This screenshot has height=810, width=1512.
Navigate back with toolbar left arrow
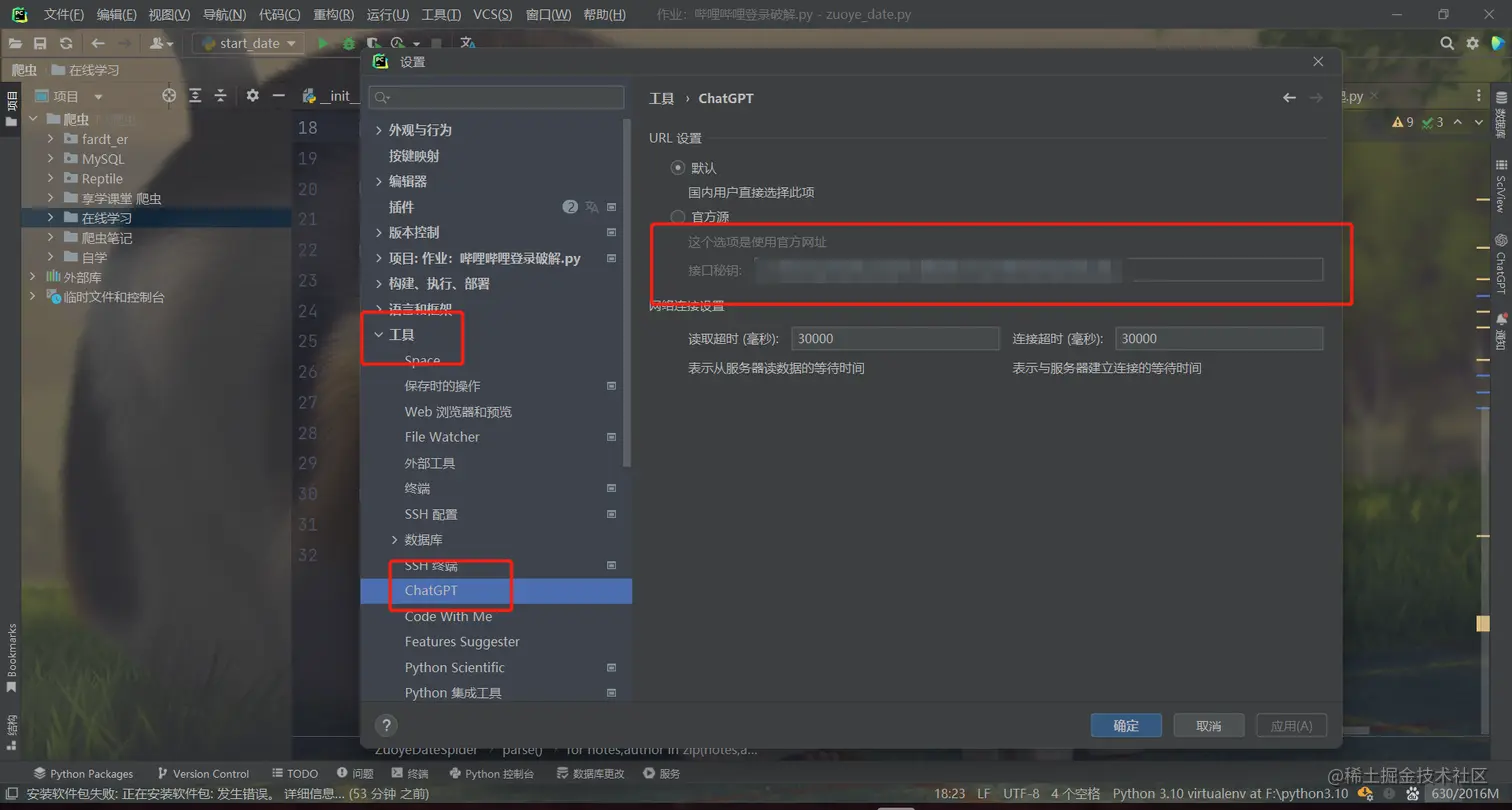[x=97, y=43]
